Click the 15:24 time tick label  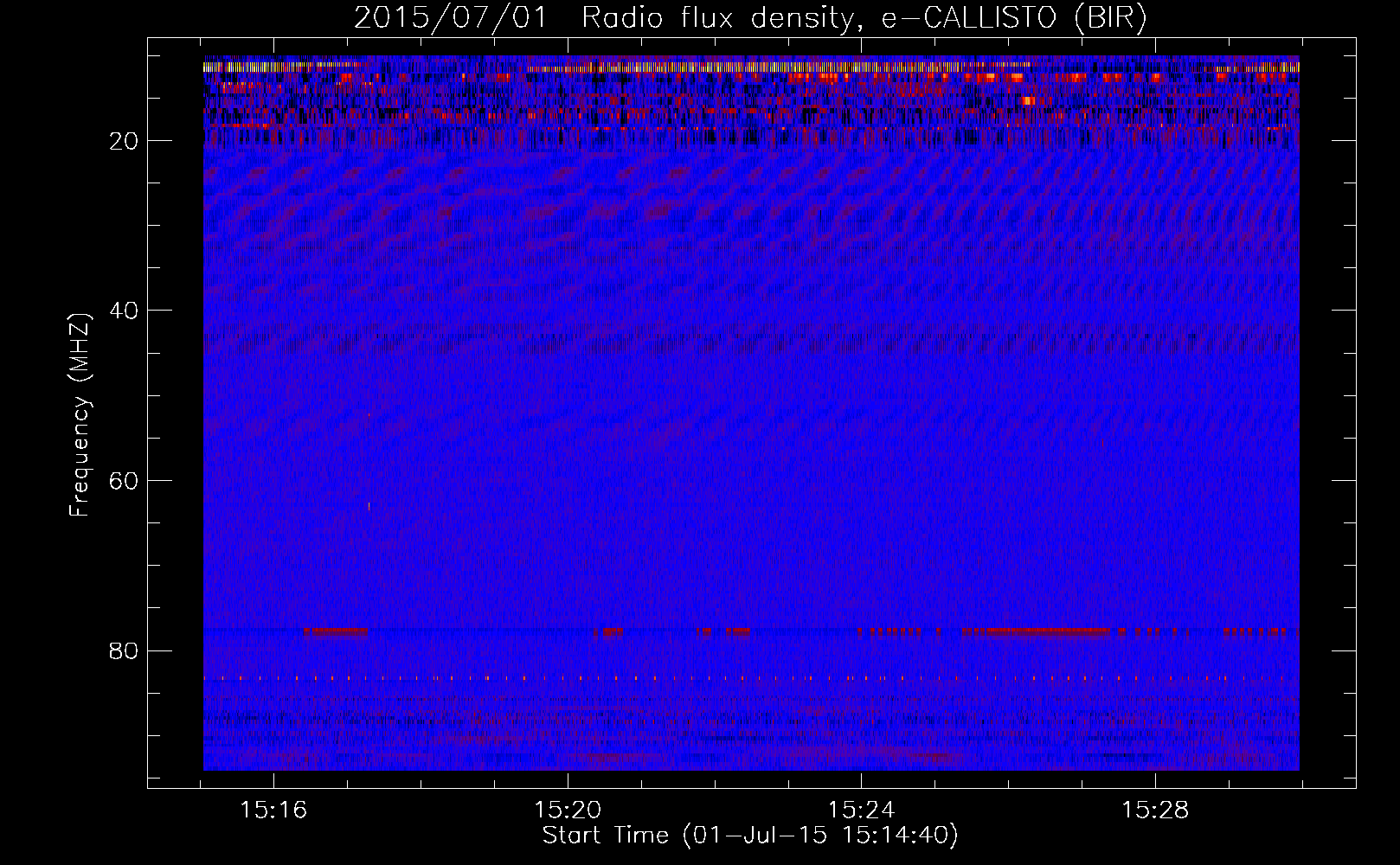(861, 811)
